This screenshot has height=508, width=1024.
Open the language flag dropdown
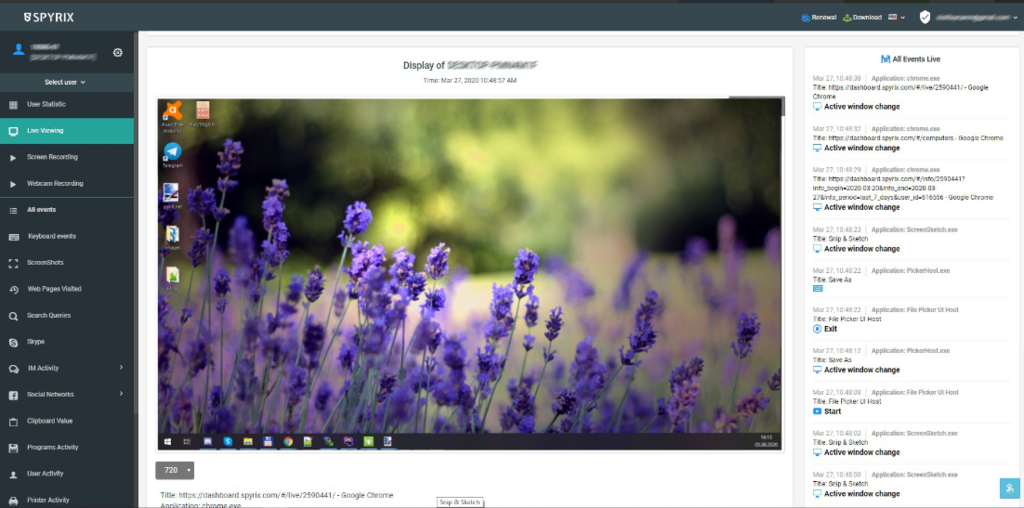click(x=896, y=18)
